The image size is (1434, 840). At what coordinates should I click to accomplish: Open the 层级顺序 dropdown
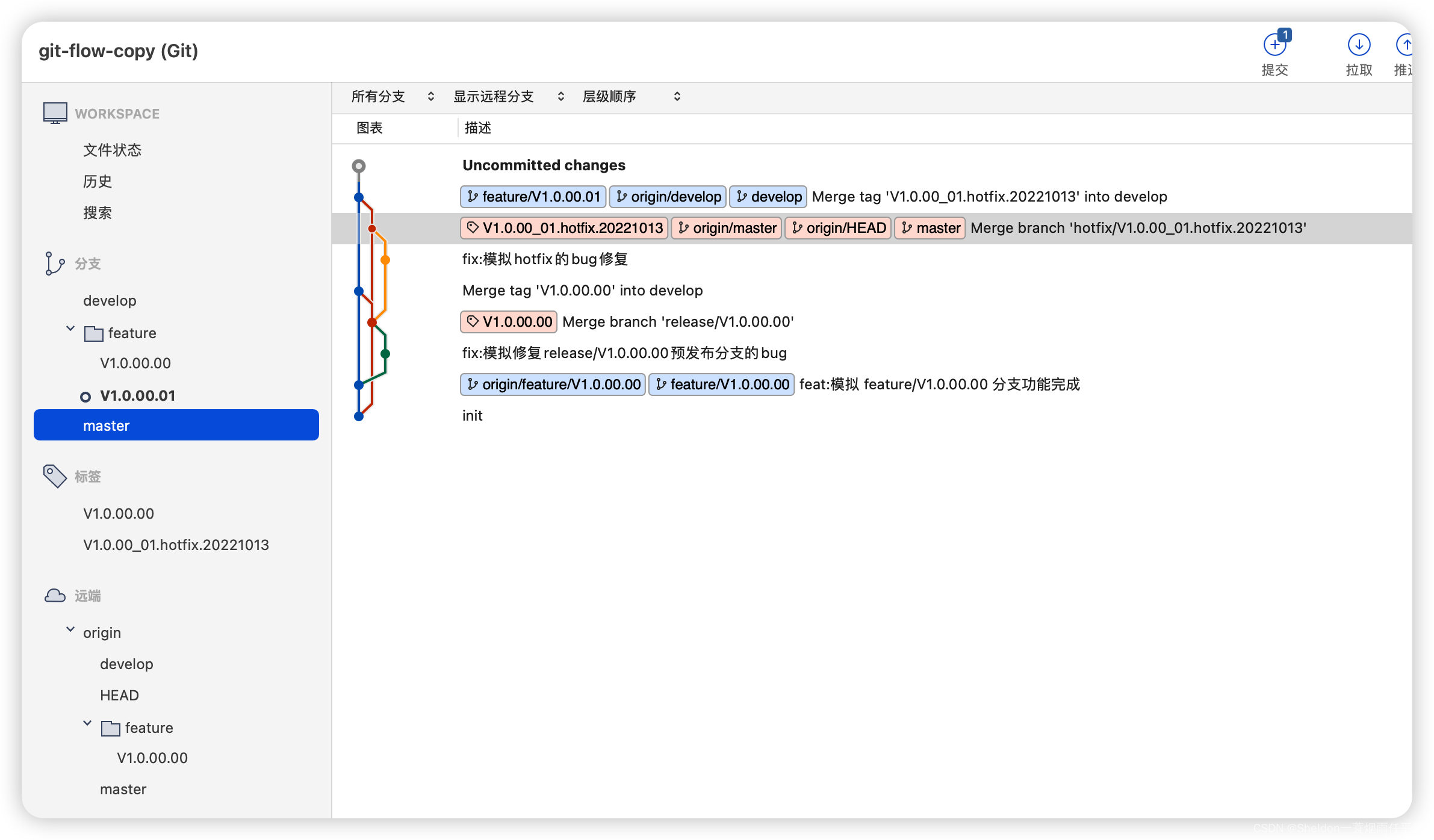(631, 97)
